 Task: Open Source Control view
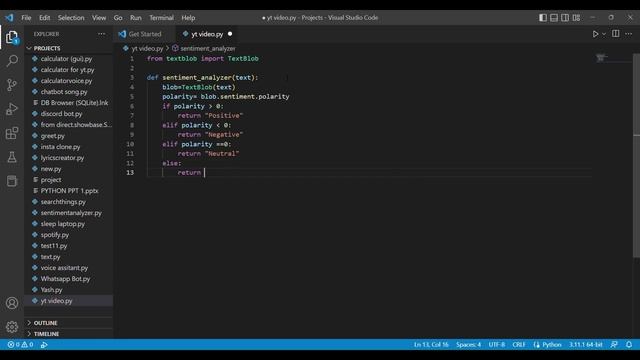(12, 85)
